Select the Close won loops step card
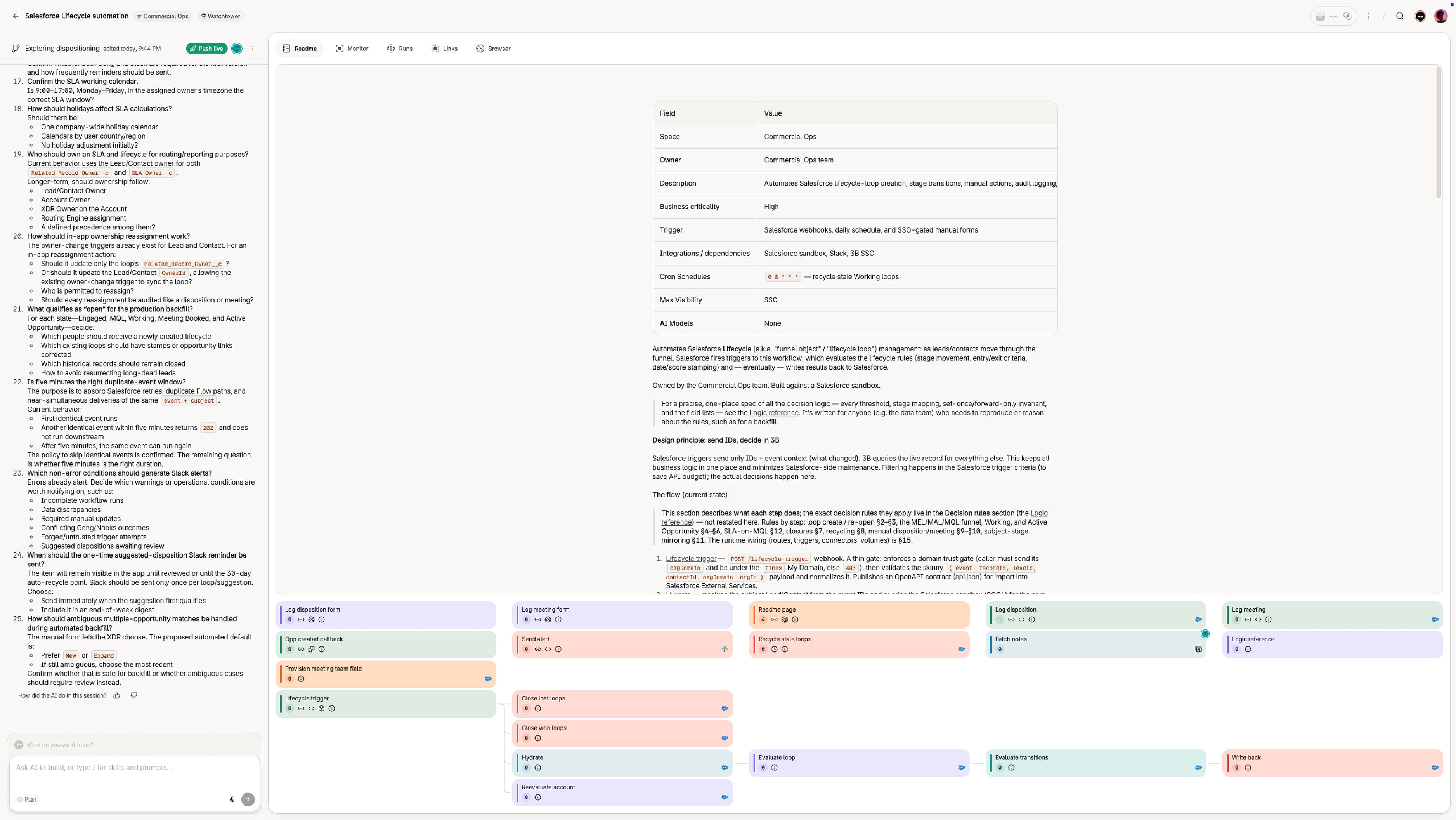Screen dimensions: 1456x820 tap(622, 733)
